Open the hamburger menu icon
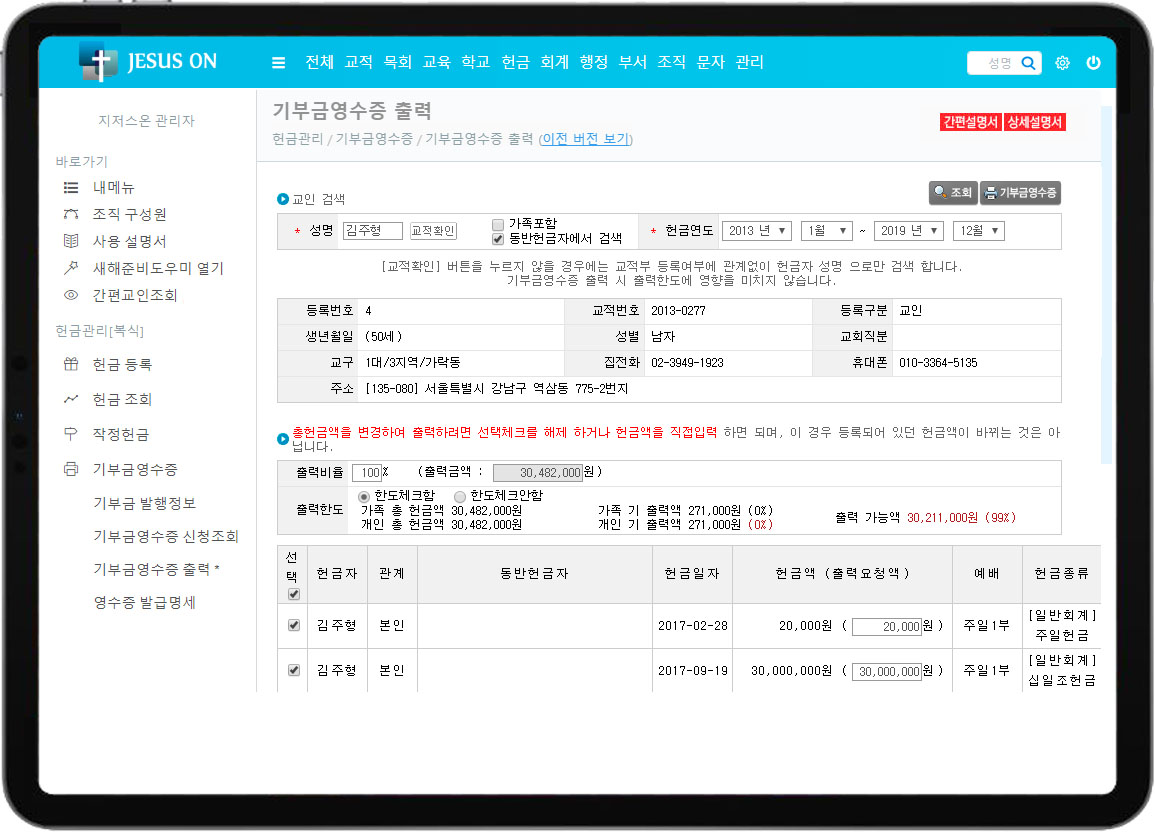 [x=279, y=63]
